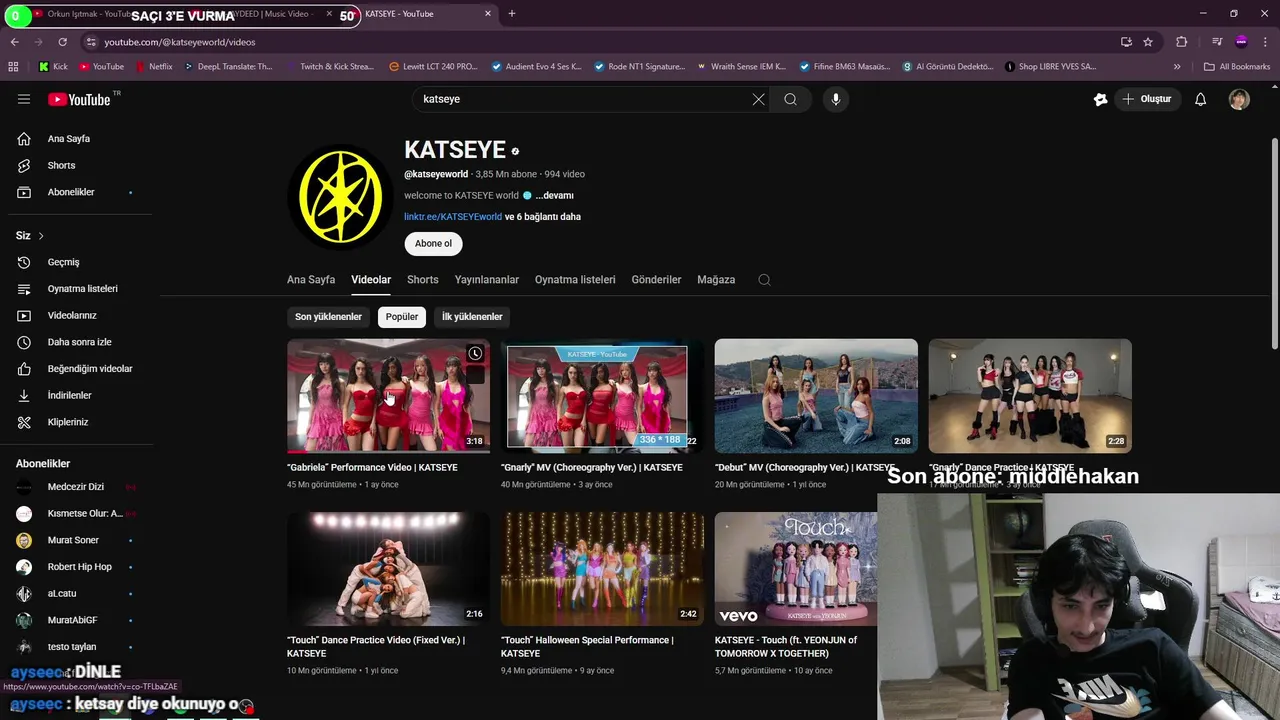Click the browser address bar URL
The height and width of the screenshot is (720, 1280).
point(180,42)
